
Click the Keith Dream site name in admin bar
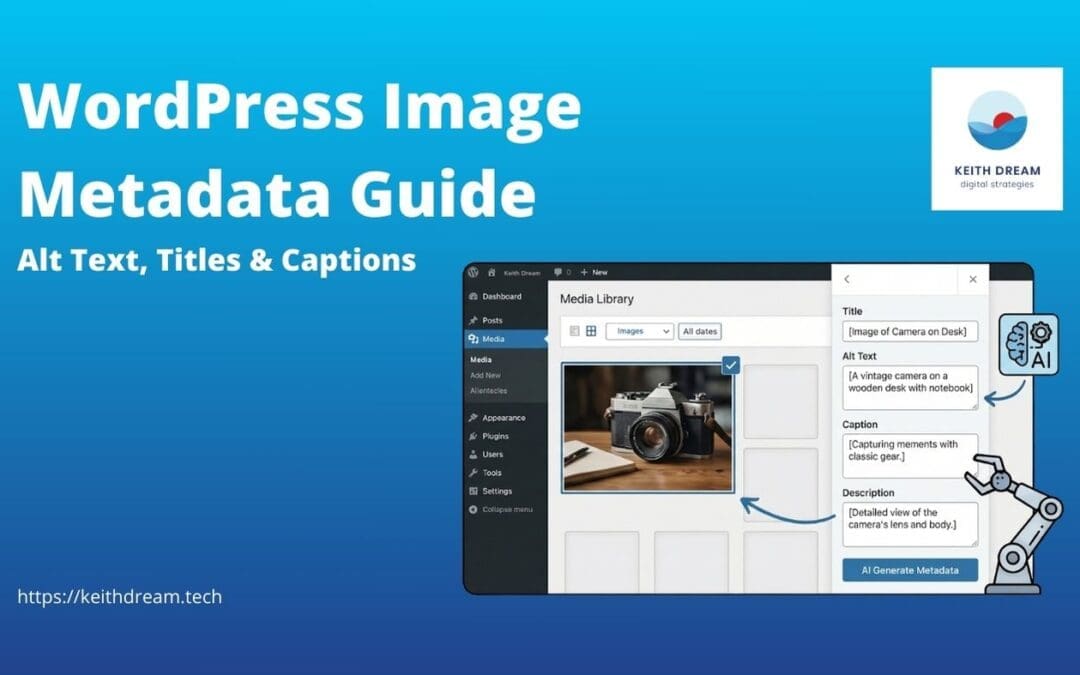pos(522,273)
